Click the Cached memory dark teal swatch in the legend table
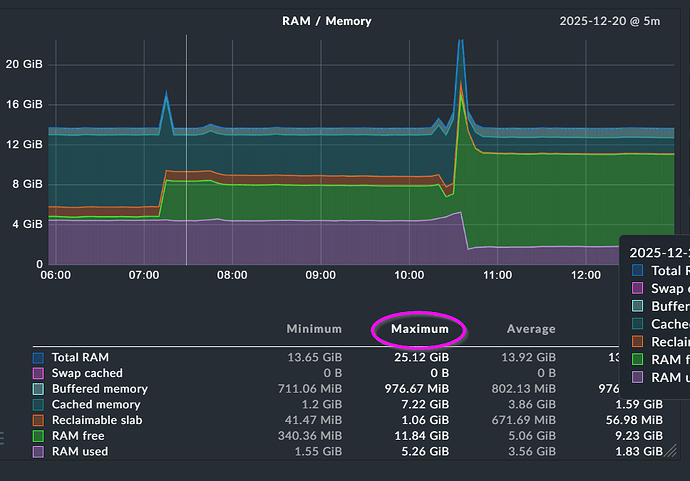690x481 pixels. 39,404
